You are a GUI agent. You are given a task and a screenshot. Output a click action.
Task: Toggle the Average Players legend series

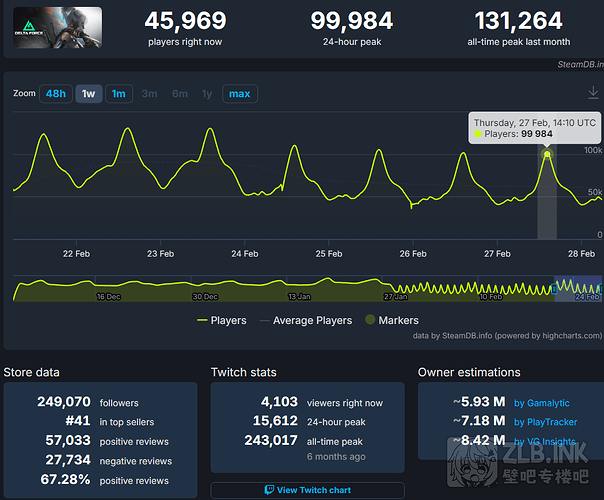point(305,320)
